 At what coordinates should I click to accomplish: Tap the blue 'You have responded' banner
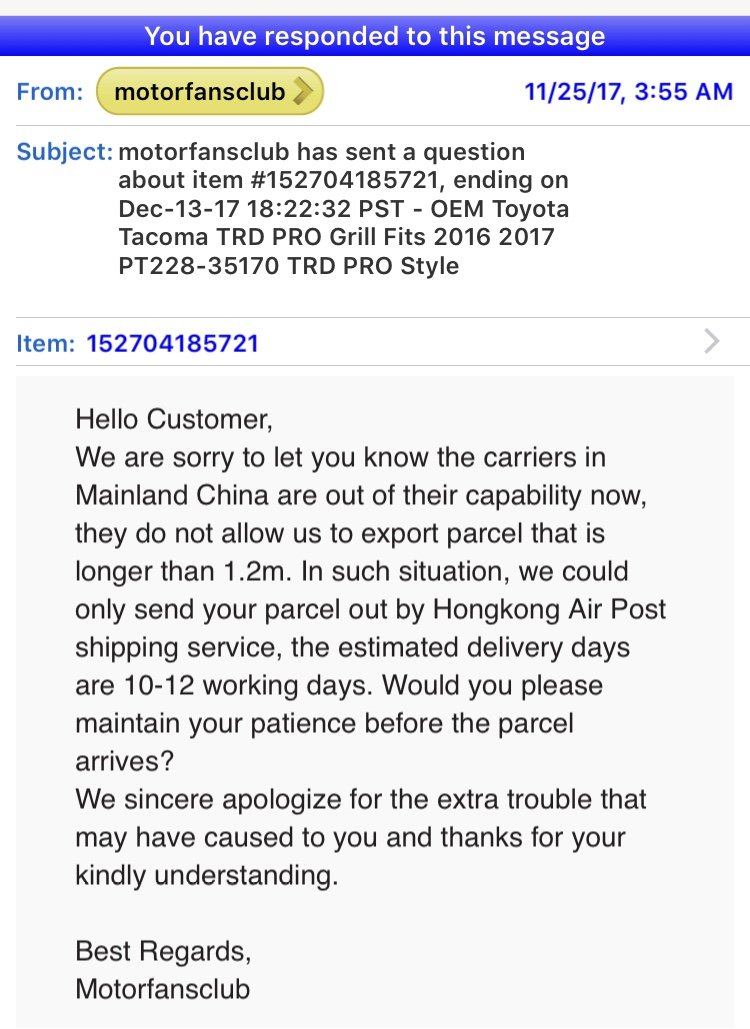point(375,36)
